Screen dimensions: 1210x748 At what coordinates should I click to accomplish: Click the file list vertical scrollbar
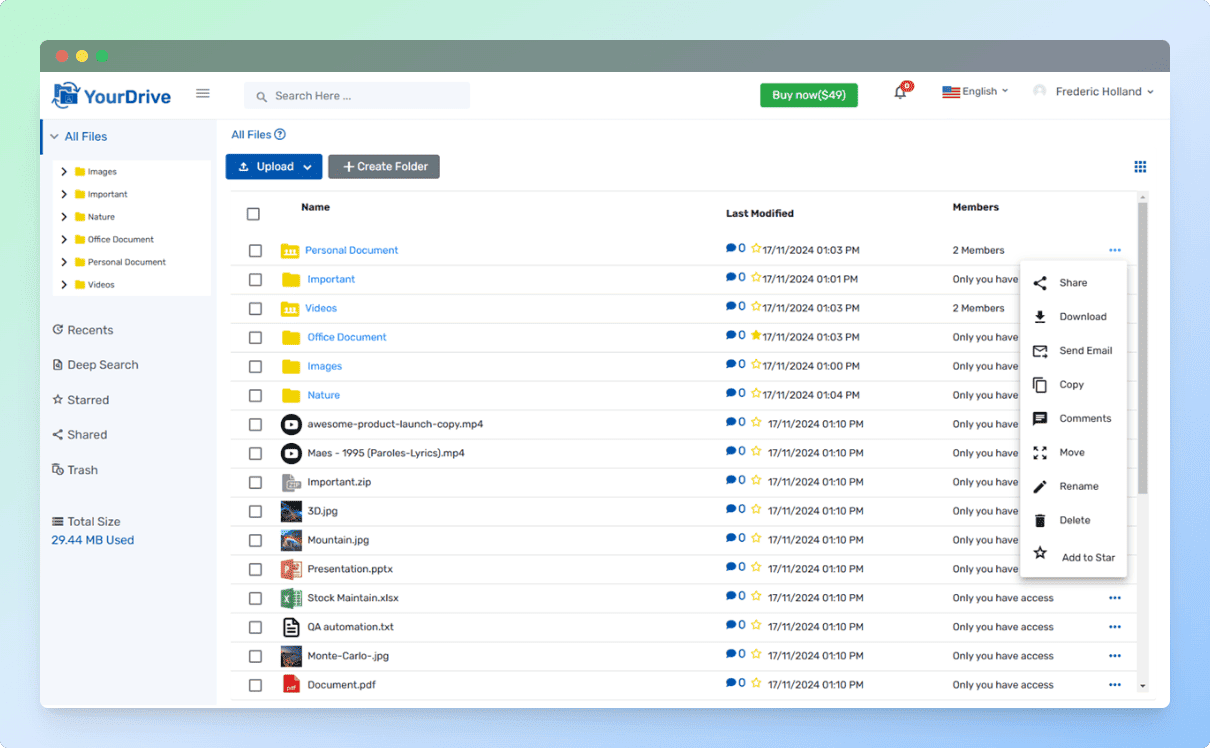(1143, 348)
